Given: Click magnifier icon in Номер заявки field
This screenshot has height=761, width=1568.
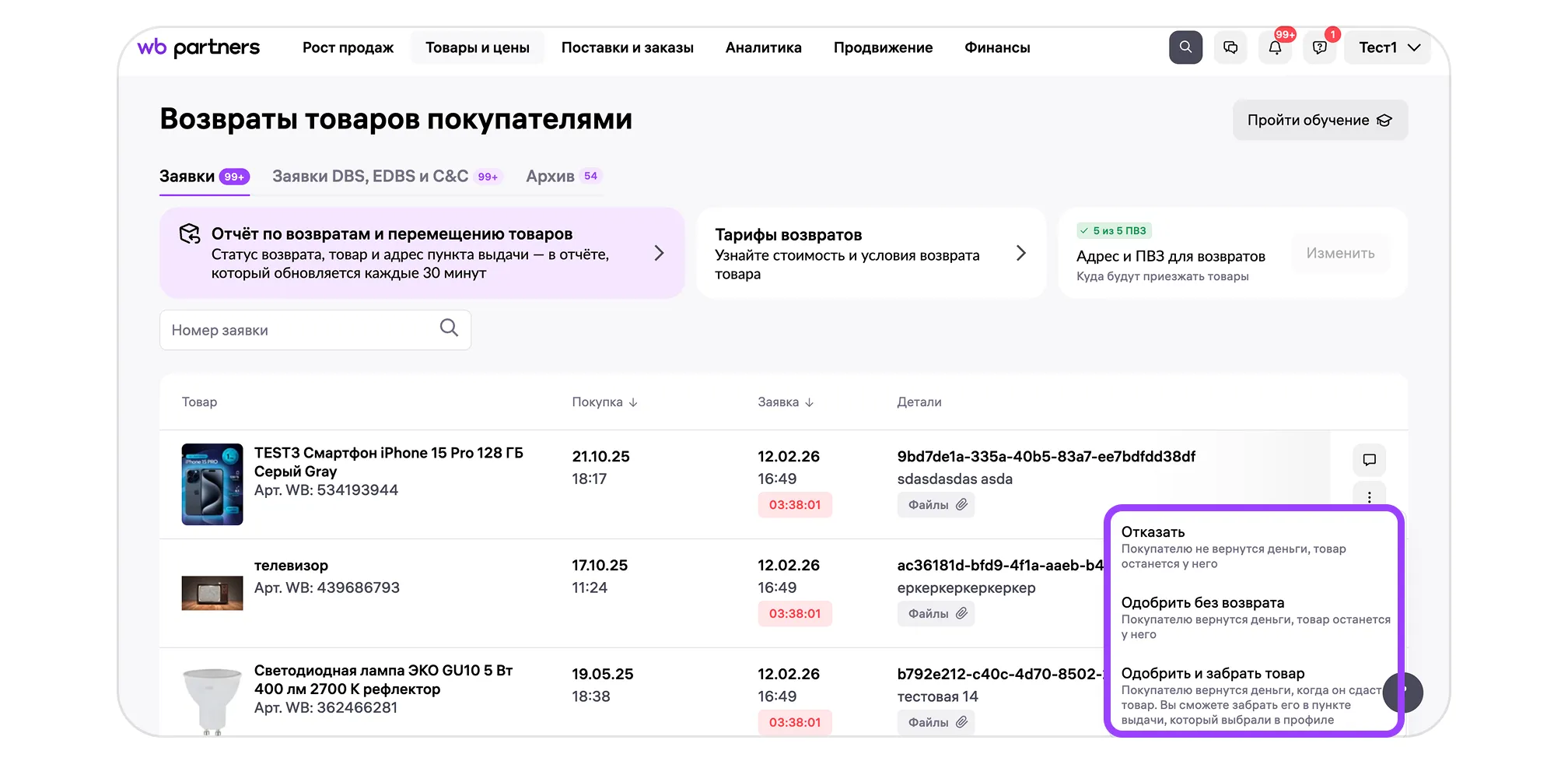Looking at the screenshot, I should 449,328.
